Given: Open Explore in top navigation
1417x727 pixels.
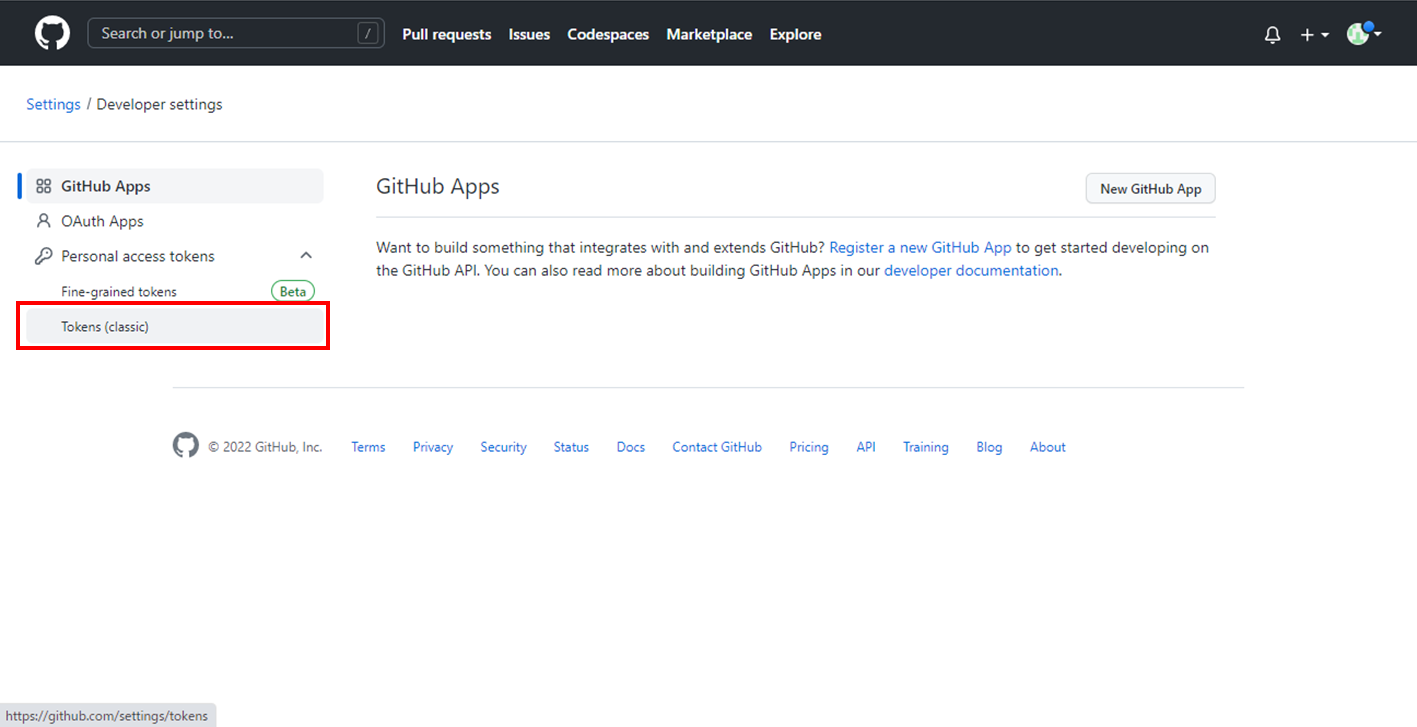Looking at the screenshot, I should click(795, 34).
